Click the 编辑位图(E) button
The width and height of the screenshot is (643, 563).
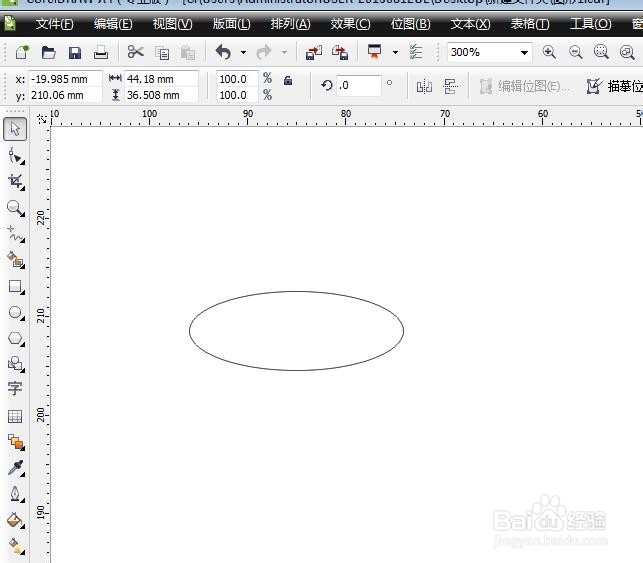(x=525, y=87)
